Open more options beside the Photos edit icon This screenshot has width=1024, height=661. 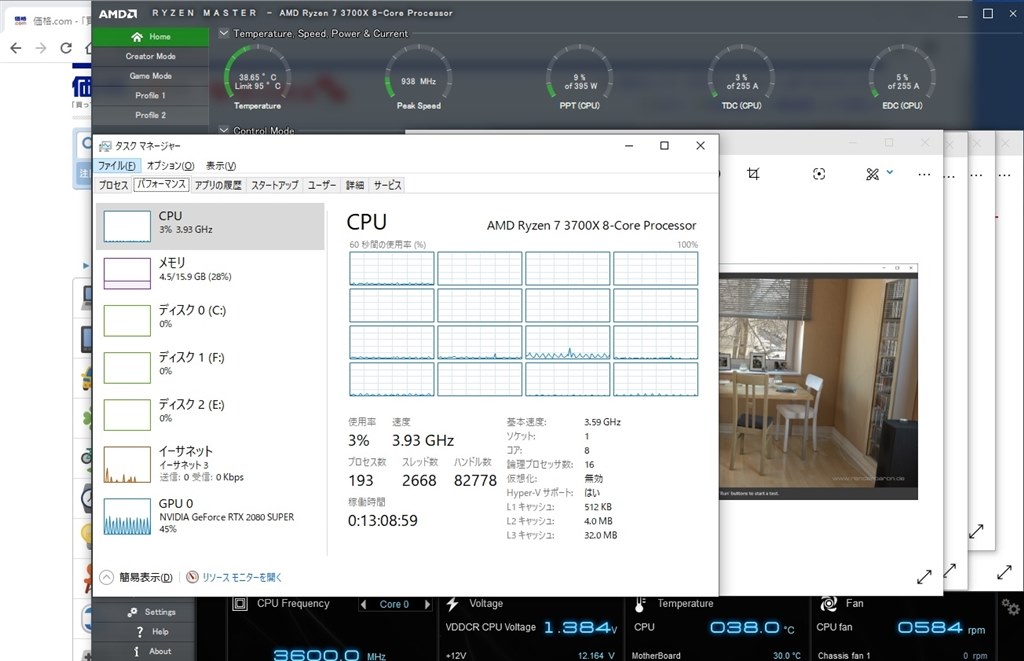click(924, 174)
